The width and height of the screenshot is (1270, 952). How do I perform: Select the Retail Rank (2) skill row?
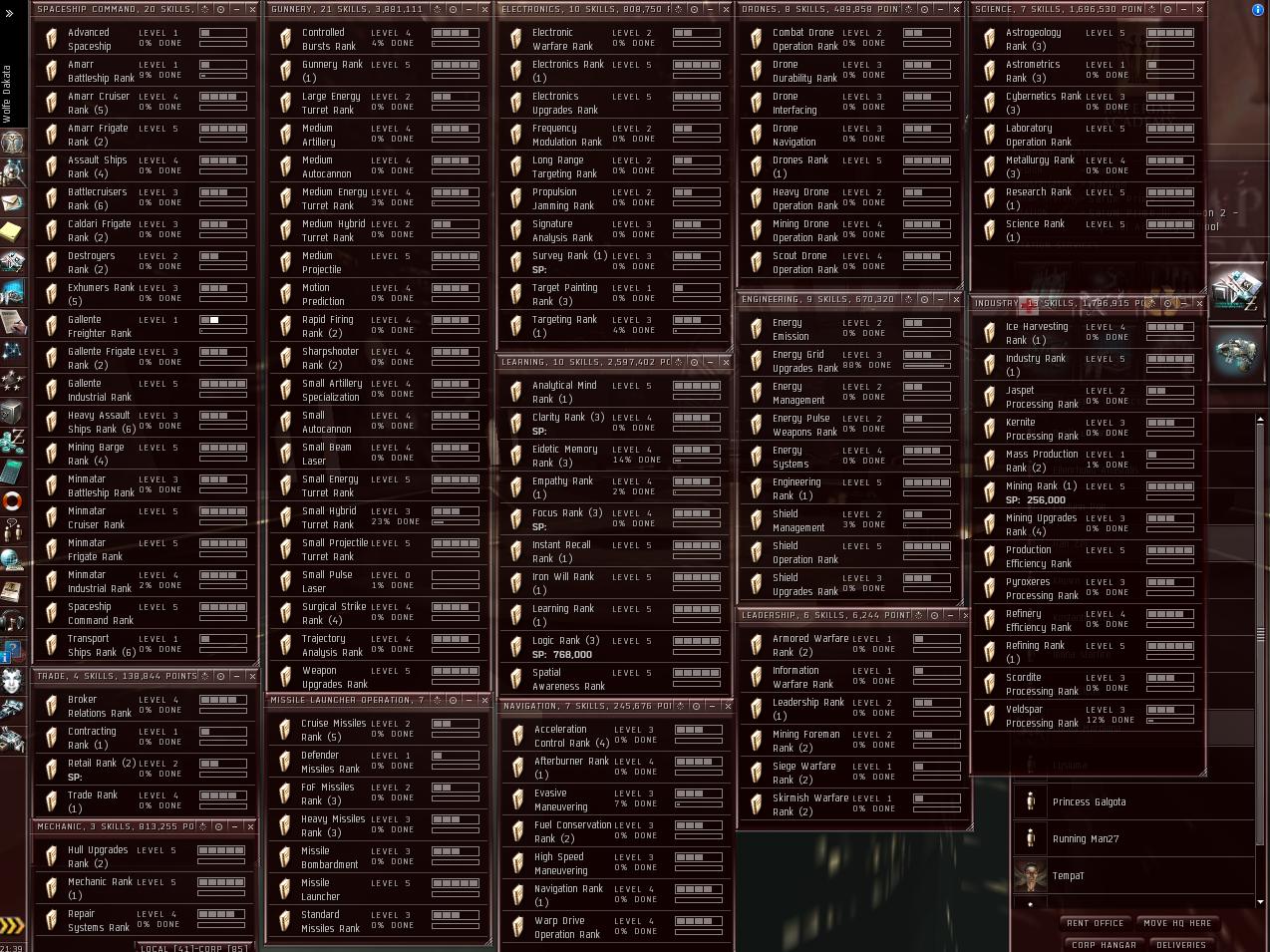[147, 770]
